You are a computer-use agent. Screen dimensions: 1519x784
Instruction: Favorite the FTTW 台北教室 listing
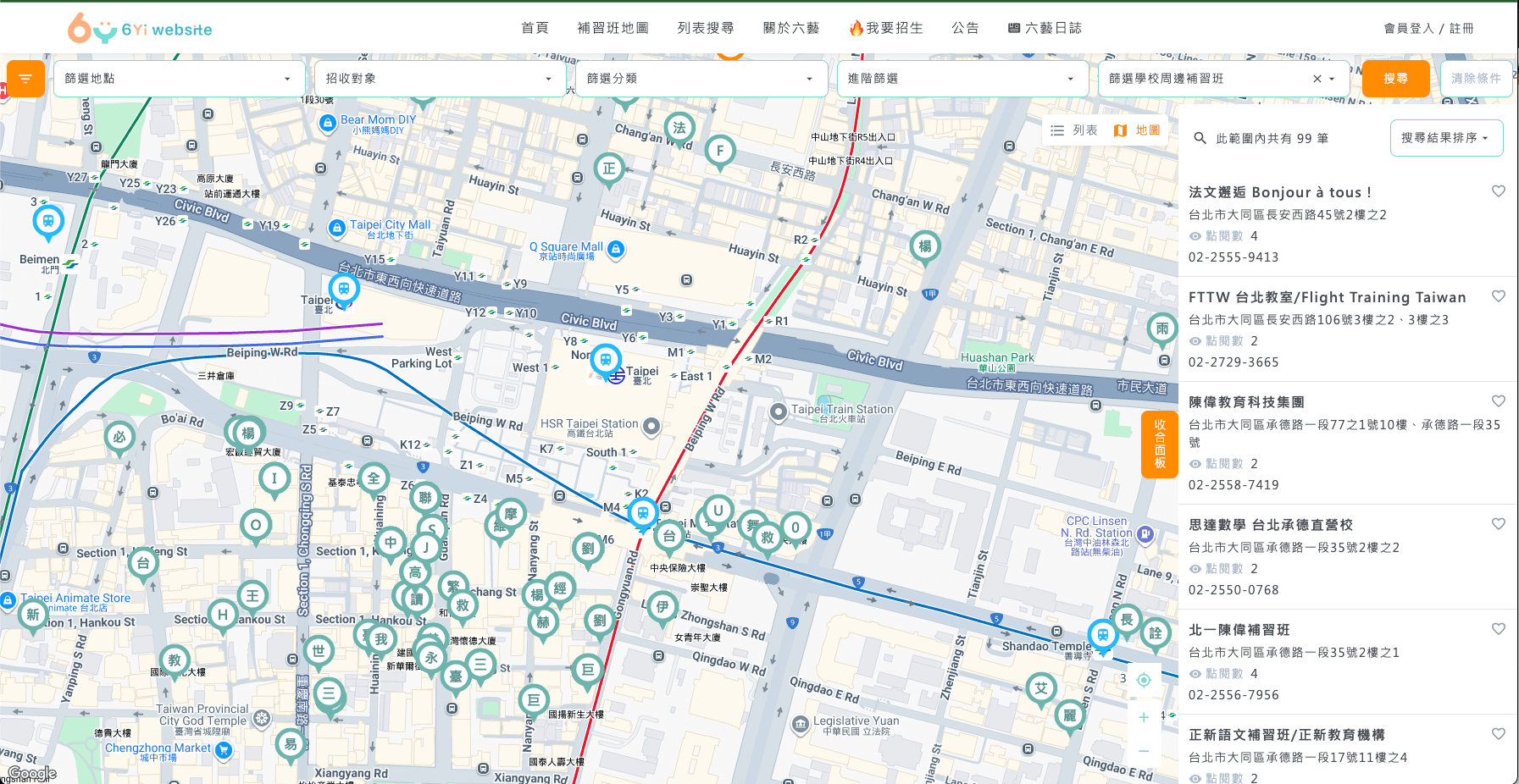1499,296
